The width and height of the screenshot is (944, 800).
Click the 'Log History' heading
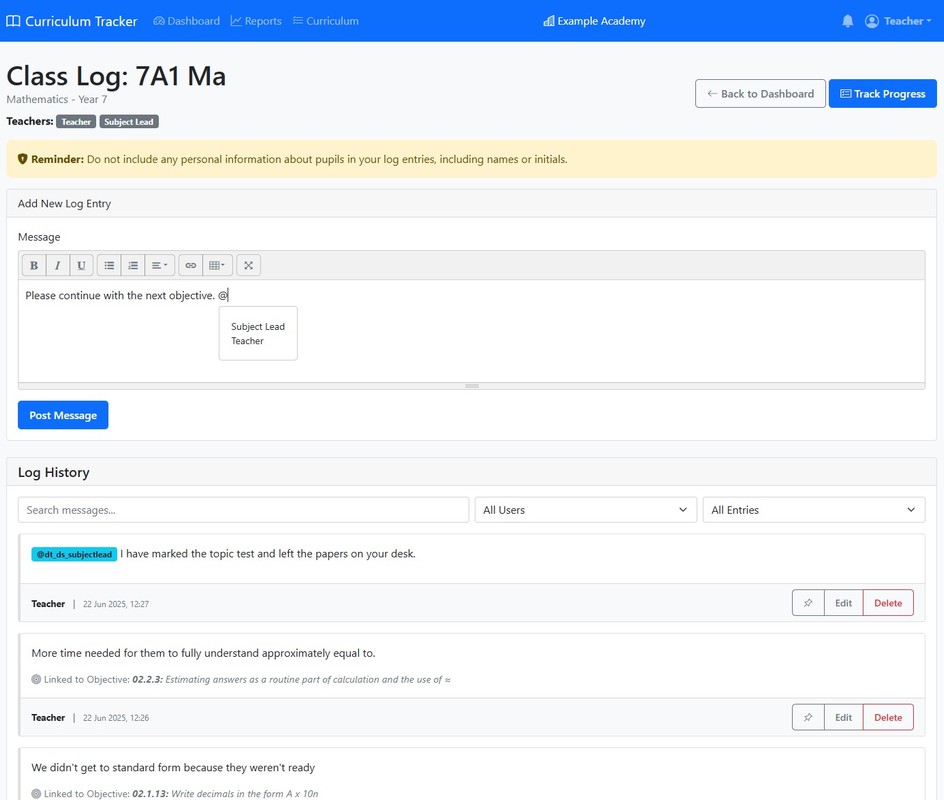(54, 473)
